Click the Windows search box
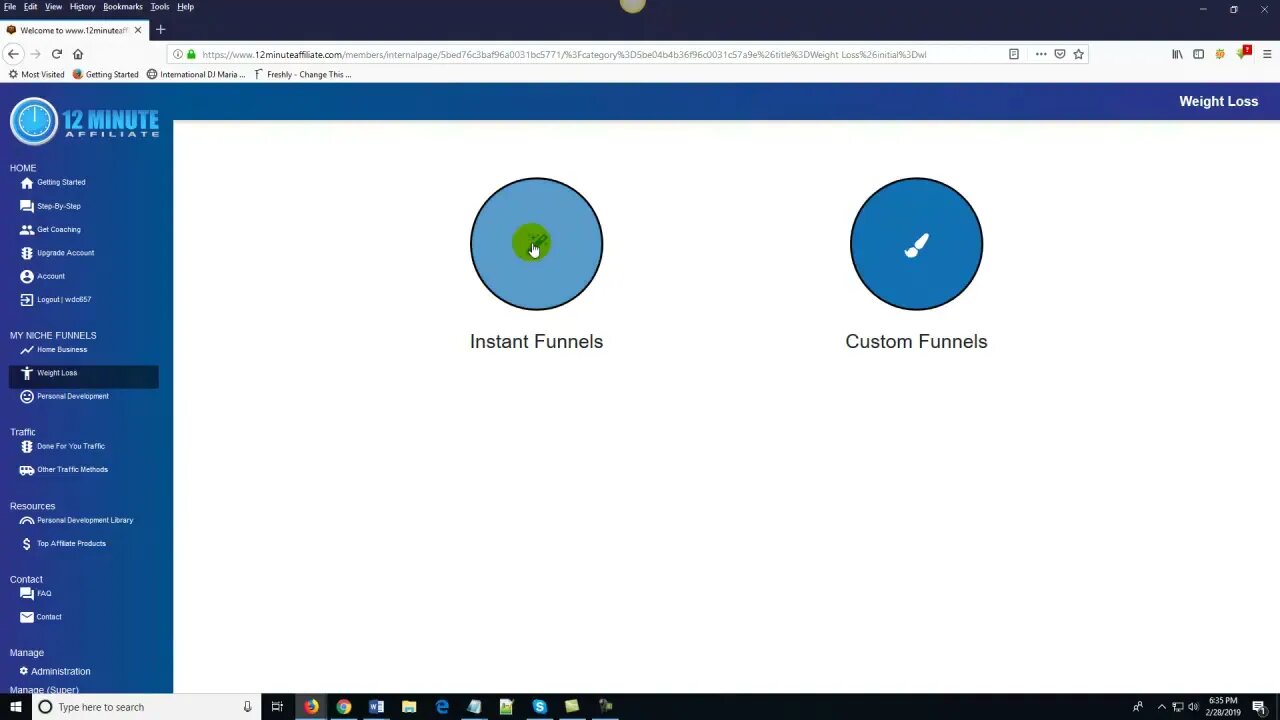1280x720 pixels. point(145,707)
